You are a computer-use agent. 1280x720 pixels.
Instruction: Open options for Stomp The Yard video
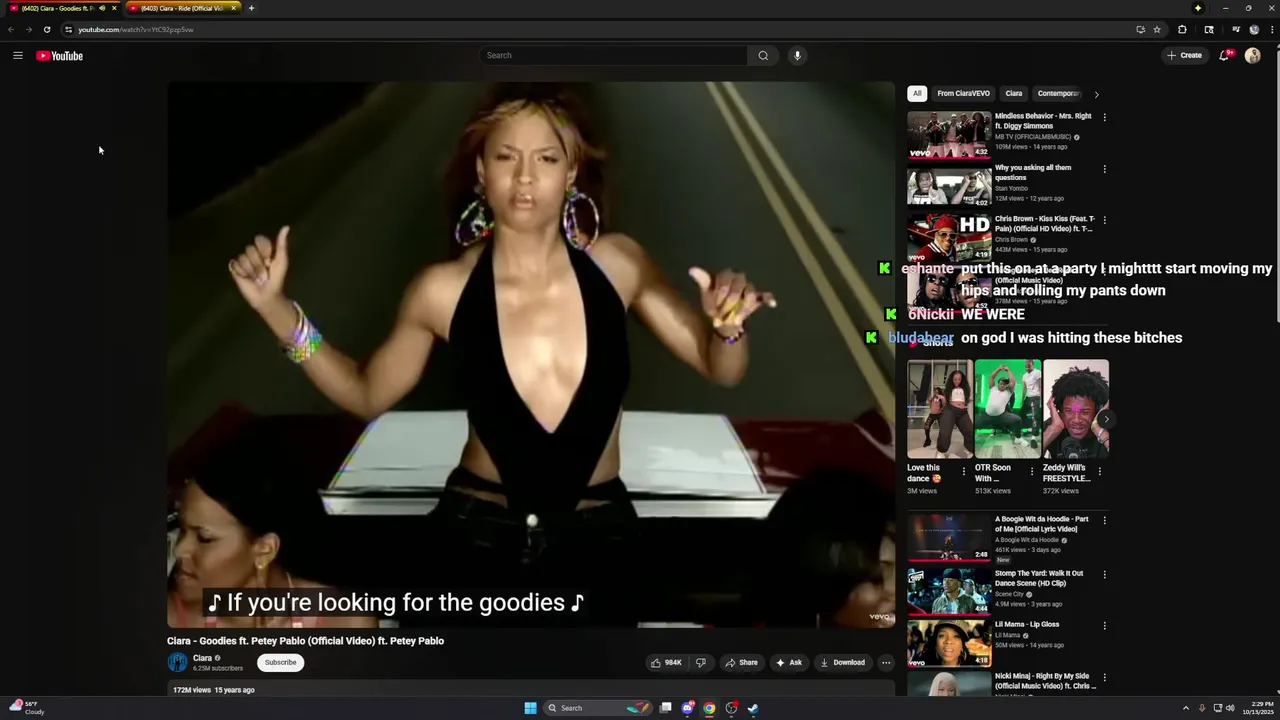[1104, 574]
